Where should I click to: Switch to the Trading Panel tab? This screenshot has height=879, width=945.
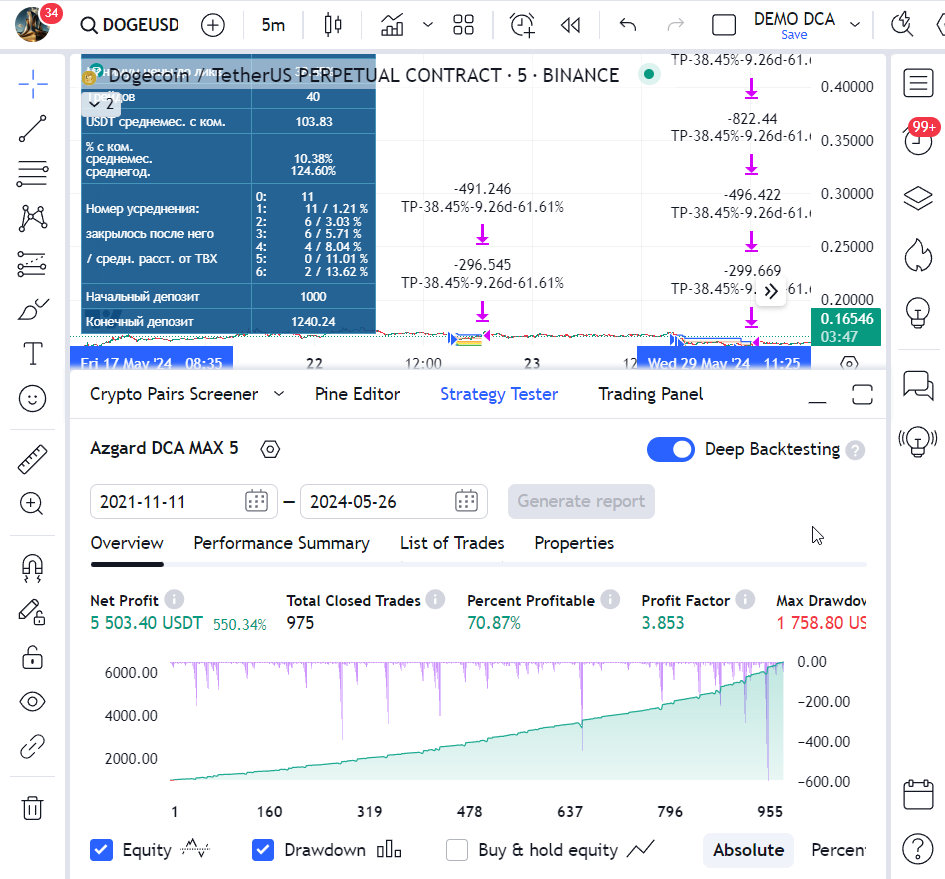click(650, 394)
